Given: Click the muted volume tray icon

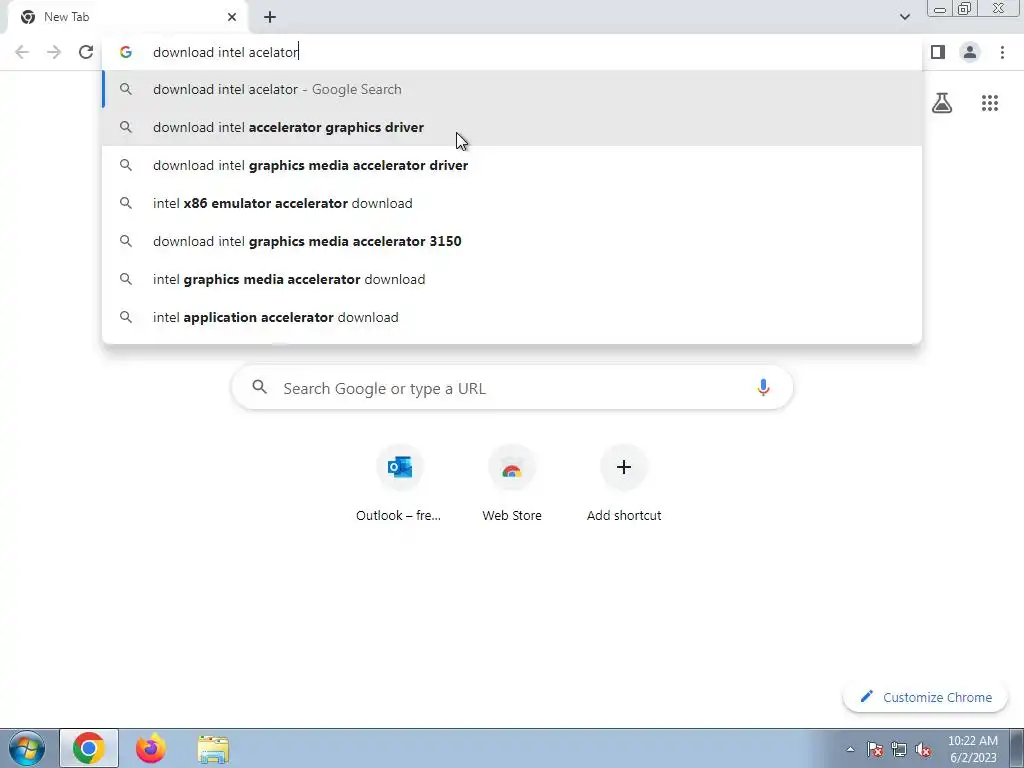Looking at the screenshot, I should [x=923, y=749].
